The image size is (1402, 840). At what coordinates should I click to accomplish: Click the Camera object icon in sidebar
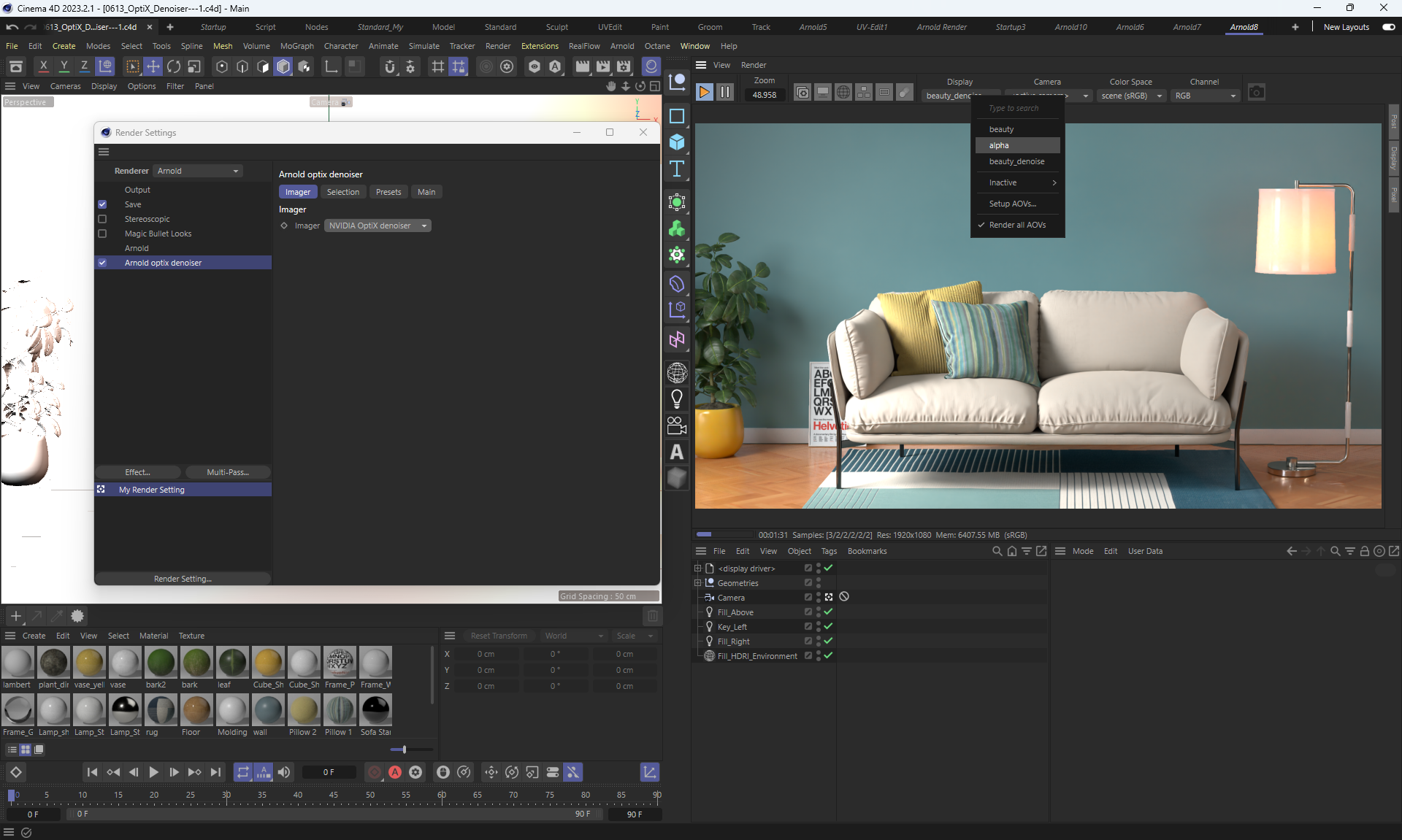click(677, 425)
